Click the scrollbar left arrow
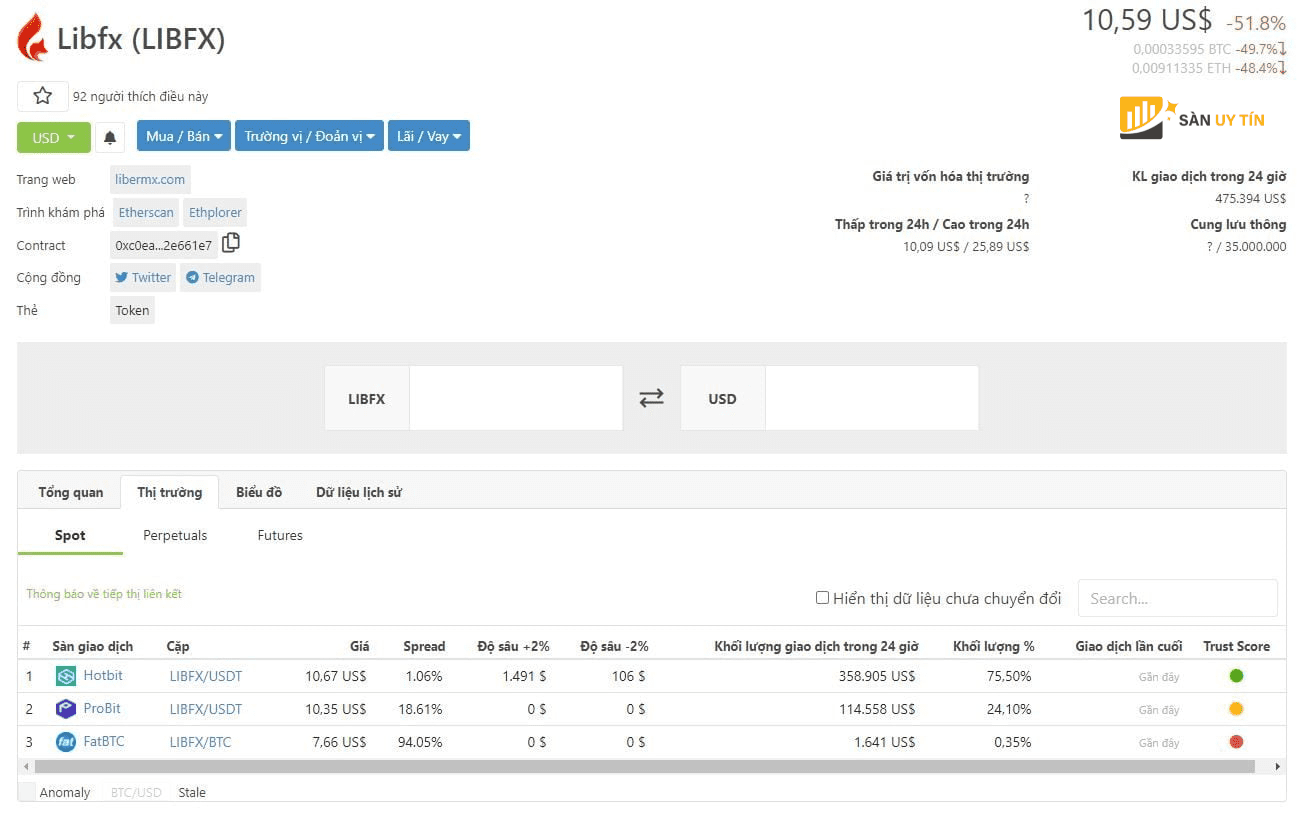The image size is (1313, 817). 26,767
